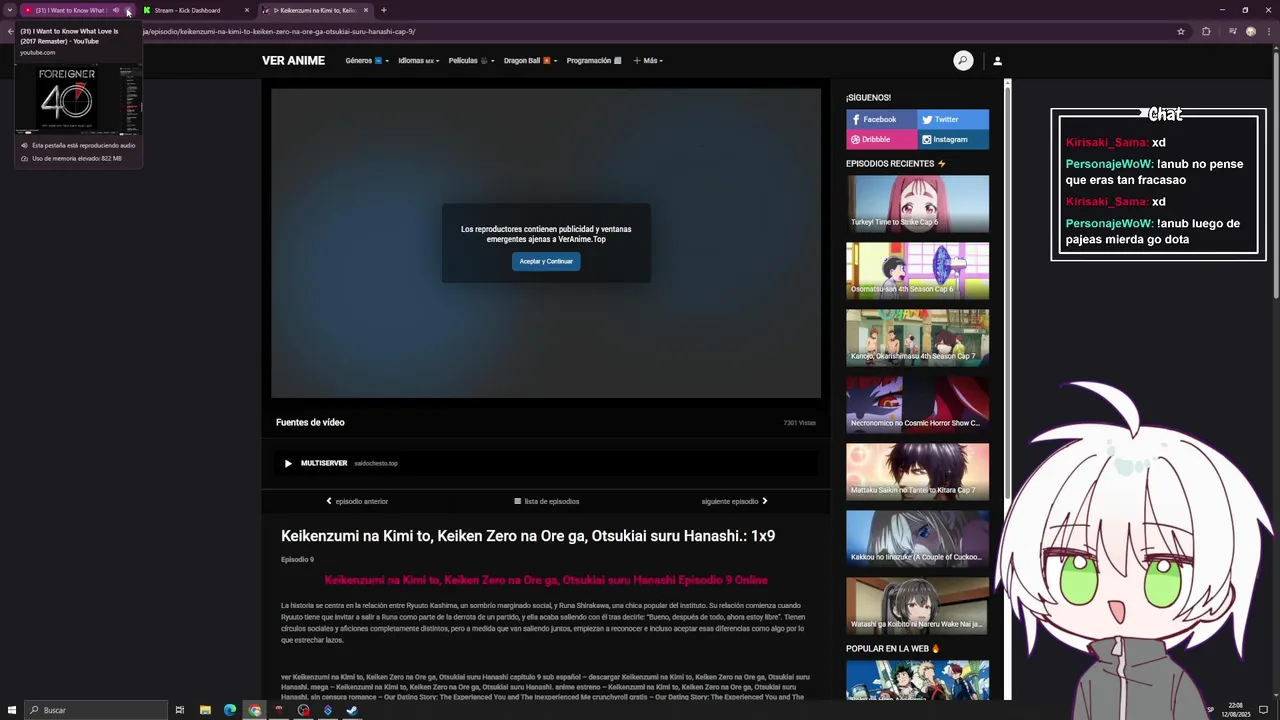This screenshot has width=1280, height=720.
Task: Open a new browser tab
Action: (x=384, y=10)
